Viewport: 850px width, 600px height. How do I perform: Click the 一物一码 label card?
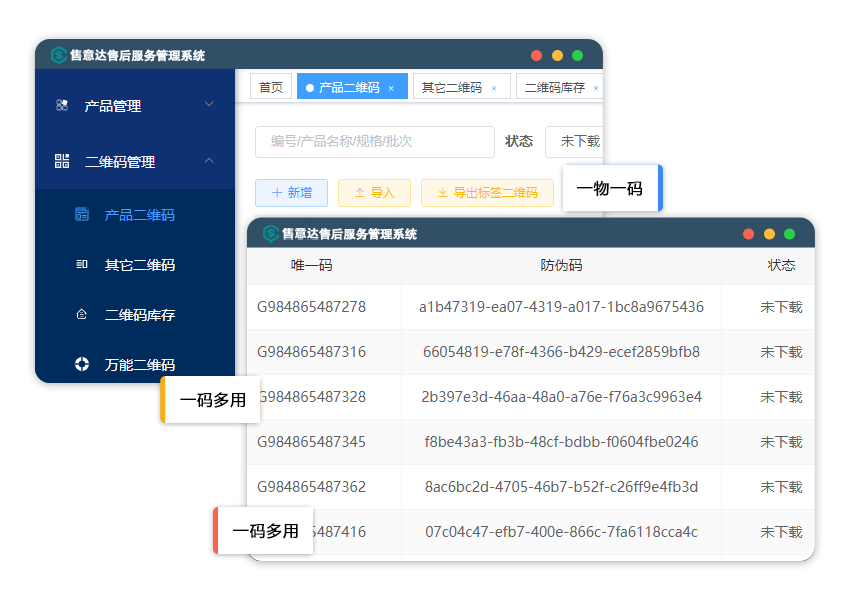tap(613, 188)
